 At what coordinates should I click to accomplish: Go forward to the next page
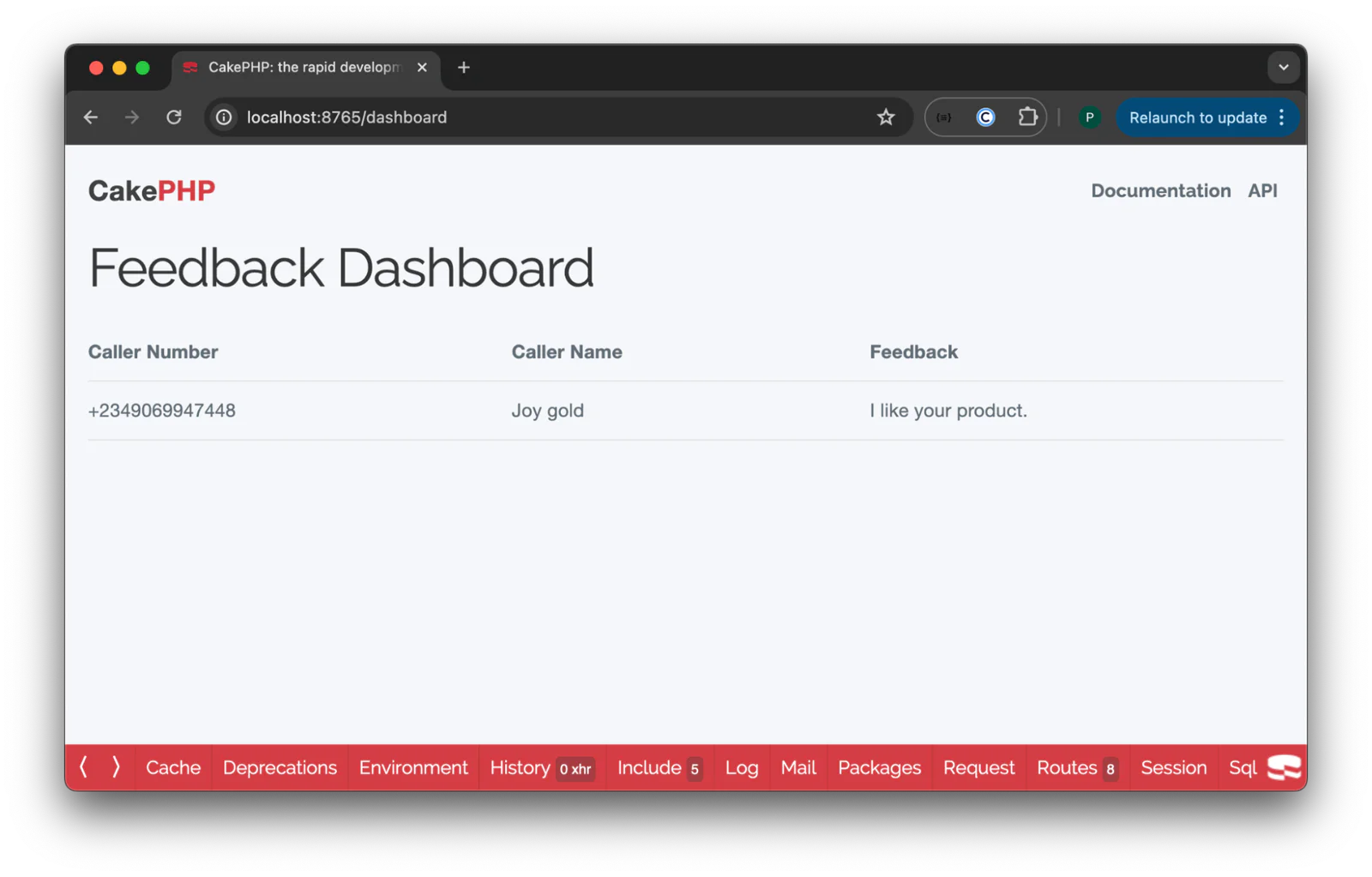pos(131,117)
